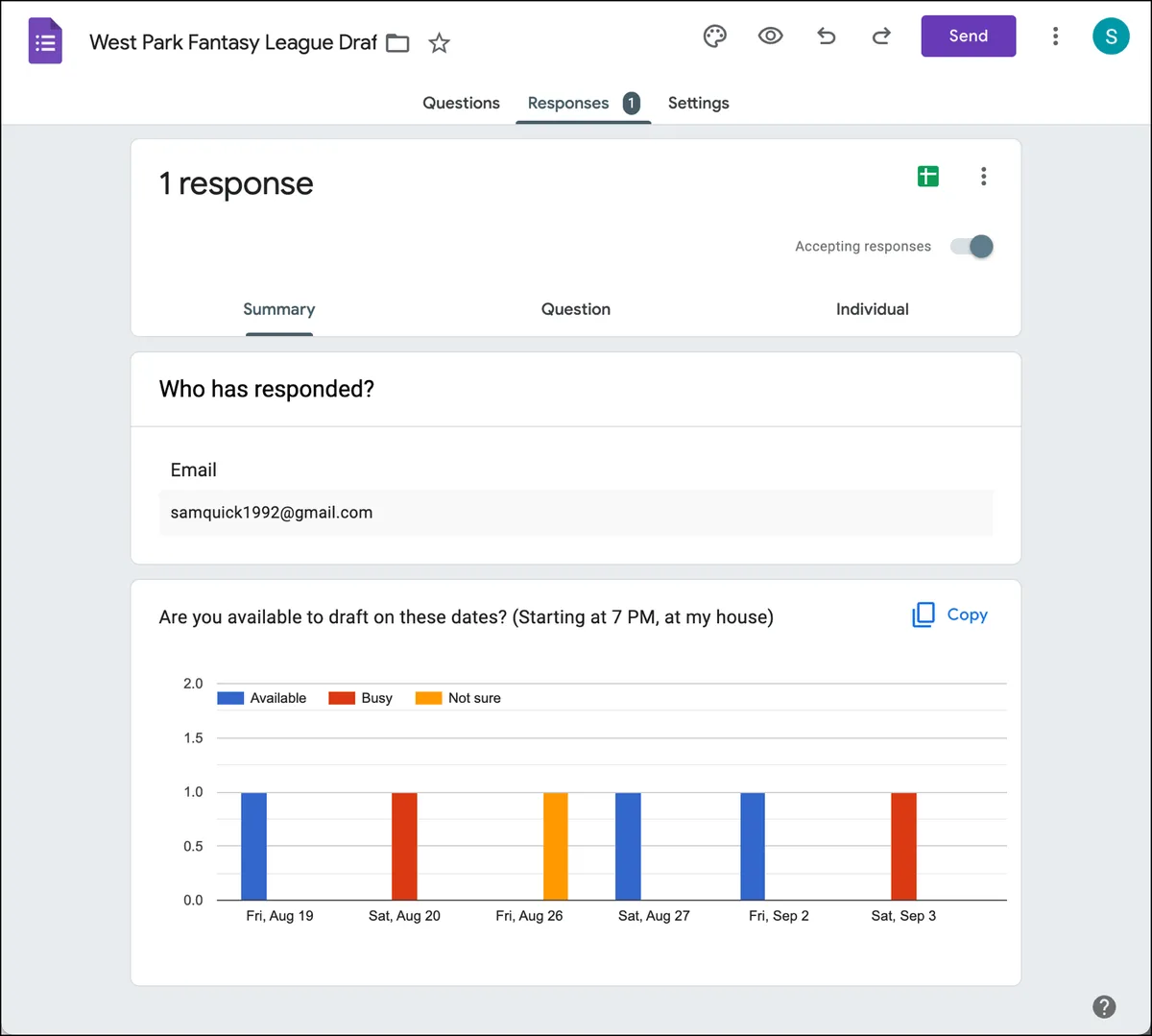Click the move to folder icon

(x=397, y=43)
